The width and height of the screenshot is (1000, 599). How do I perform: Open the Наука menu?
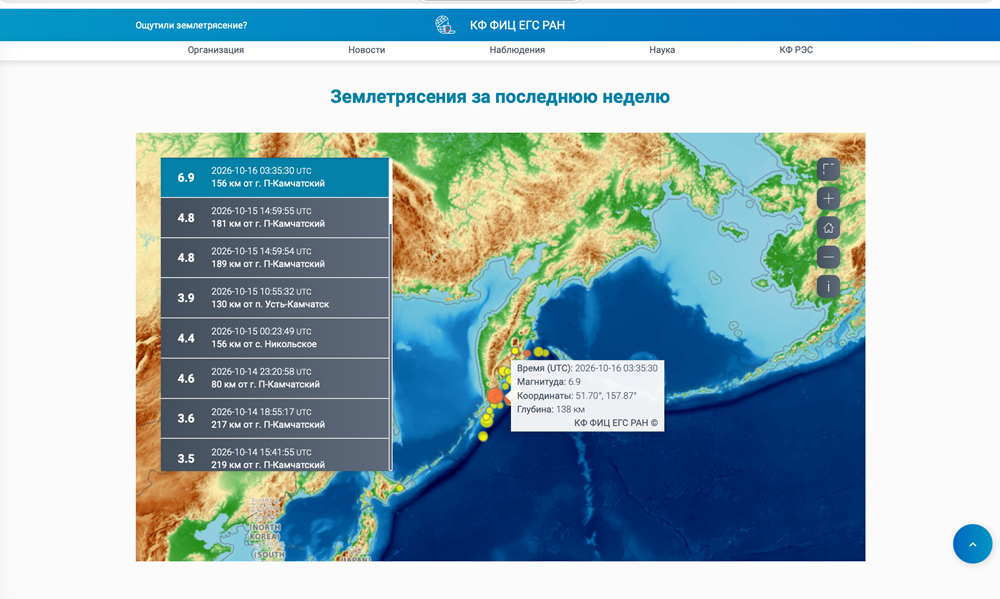[662, 50]
